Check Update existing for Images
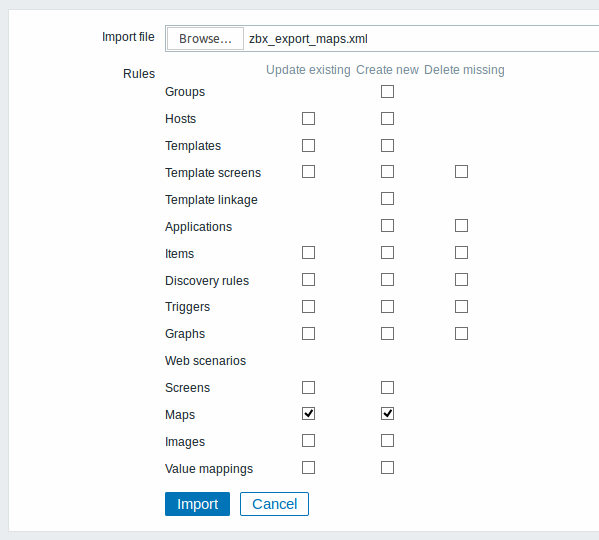599x540 pixels. 308,441
